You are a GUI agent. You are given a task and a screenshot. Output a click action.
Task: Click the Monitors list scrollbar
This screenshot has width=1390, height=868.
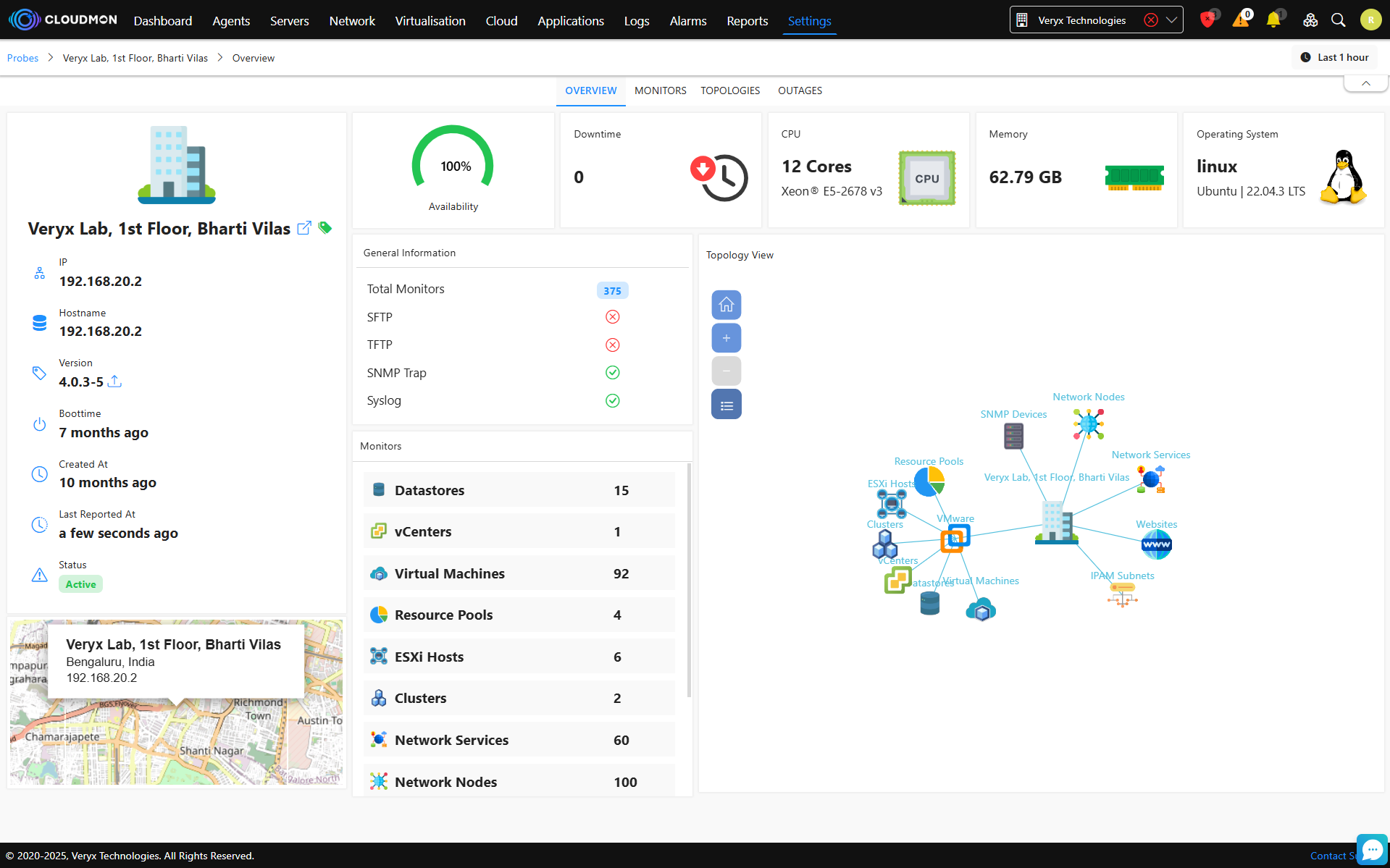[688, 579]
